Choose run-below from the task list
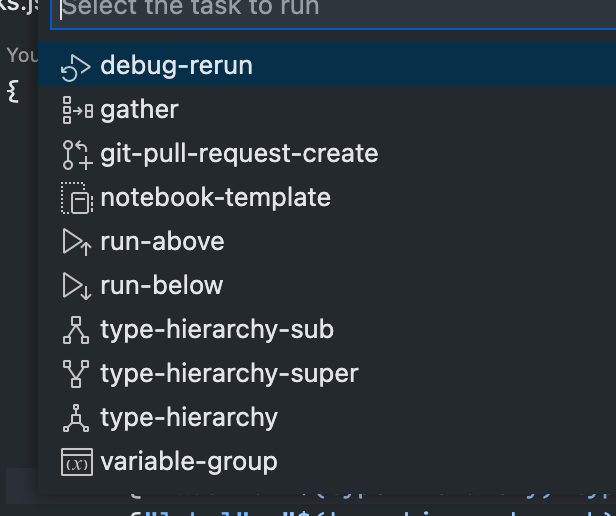This screenshot has width=616, height=516. point(162,286)
